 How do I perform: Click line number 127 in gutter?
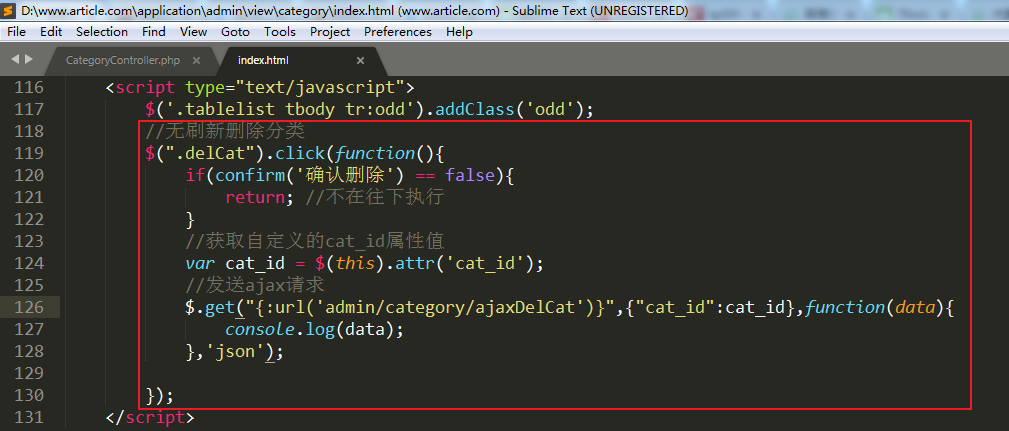[x=29, y=329]
